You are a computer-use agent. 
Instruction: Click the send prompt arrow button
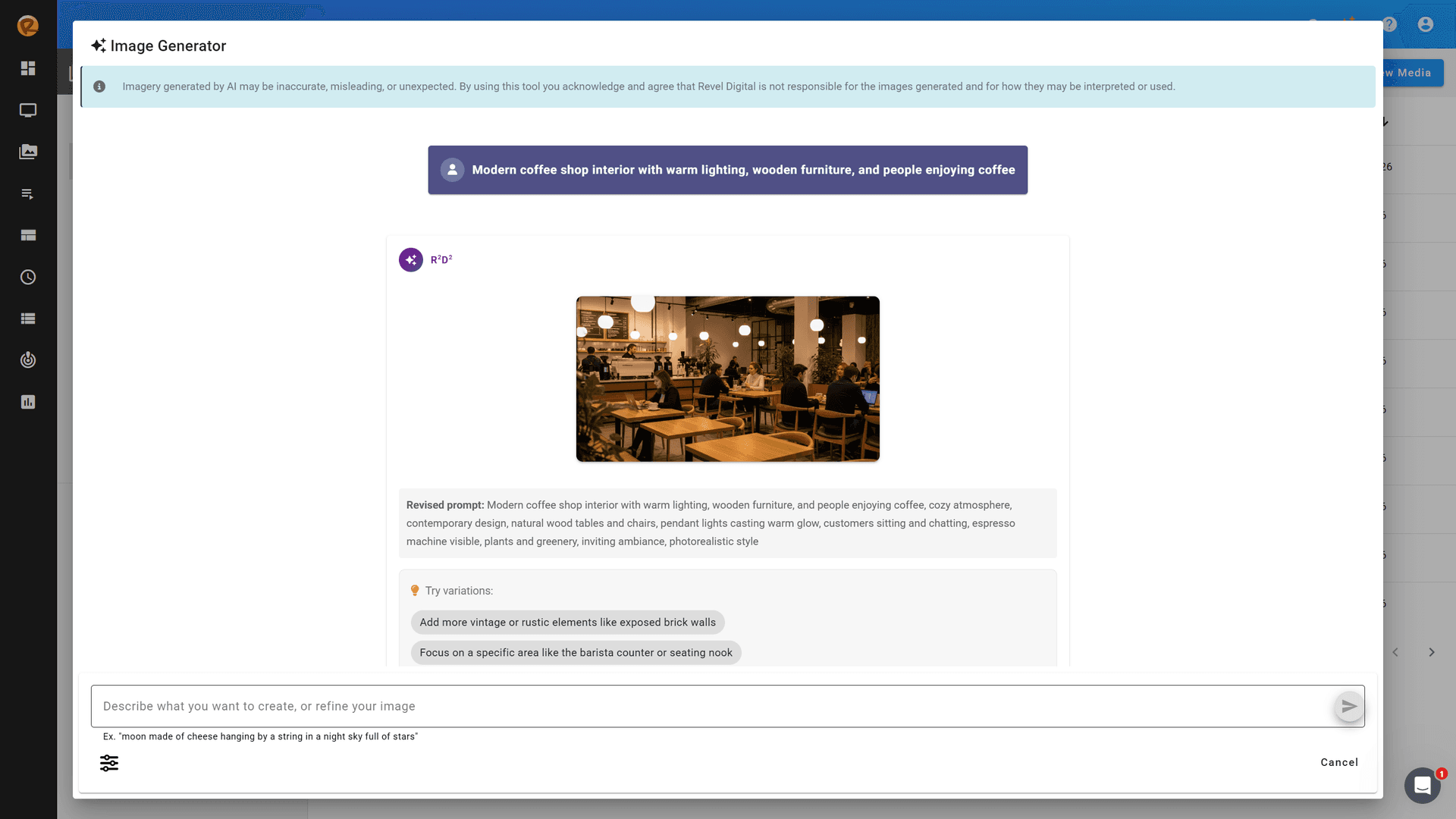tap(1349, 707)
